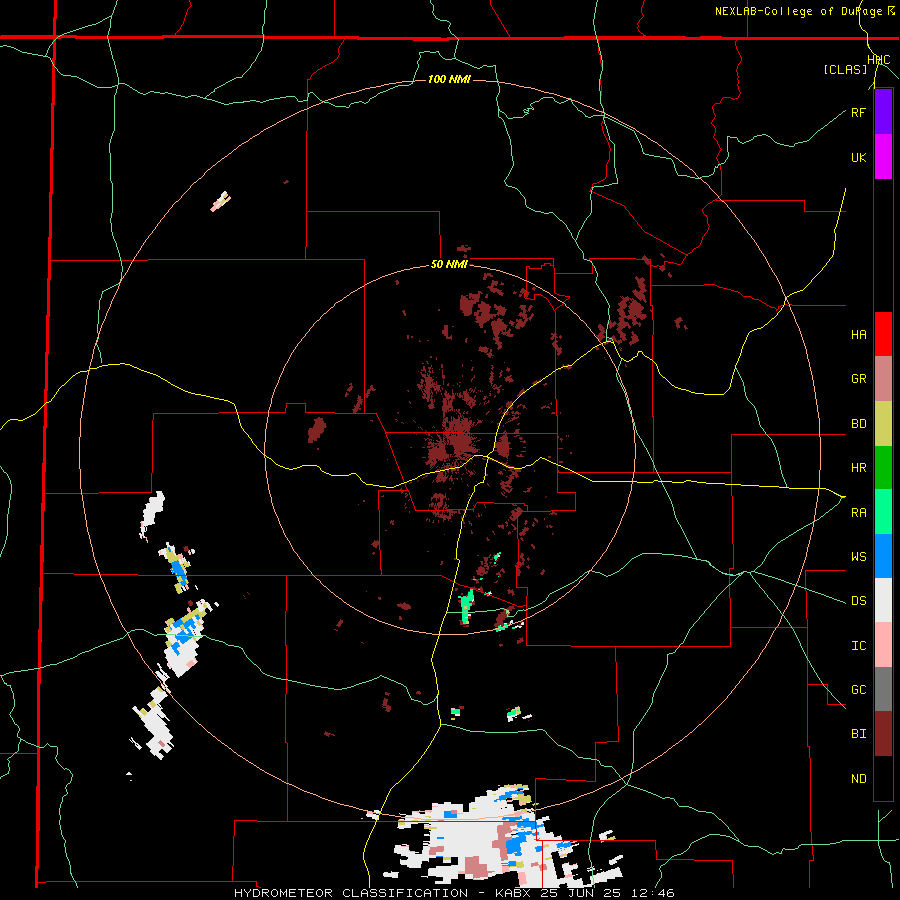Click the Hydrometeor Classification KABX caption

(454, 893)
